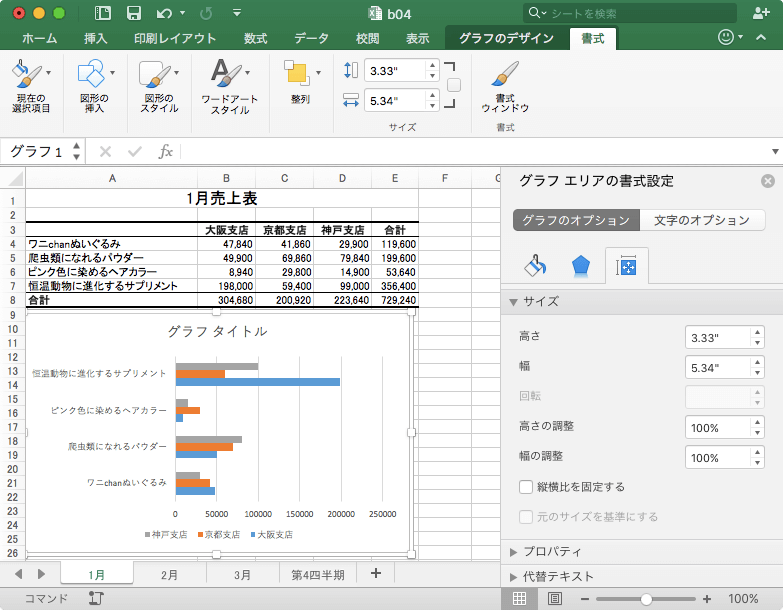Click the Save icon in title bar
The height and width of the screenshot is (610, 783).
[133, 13]
